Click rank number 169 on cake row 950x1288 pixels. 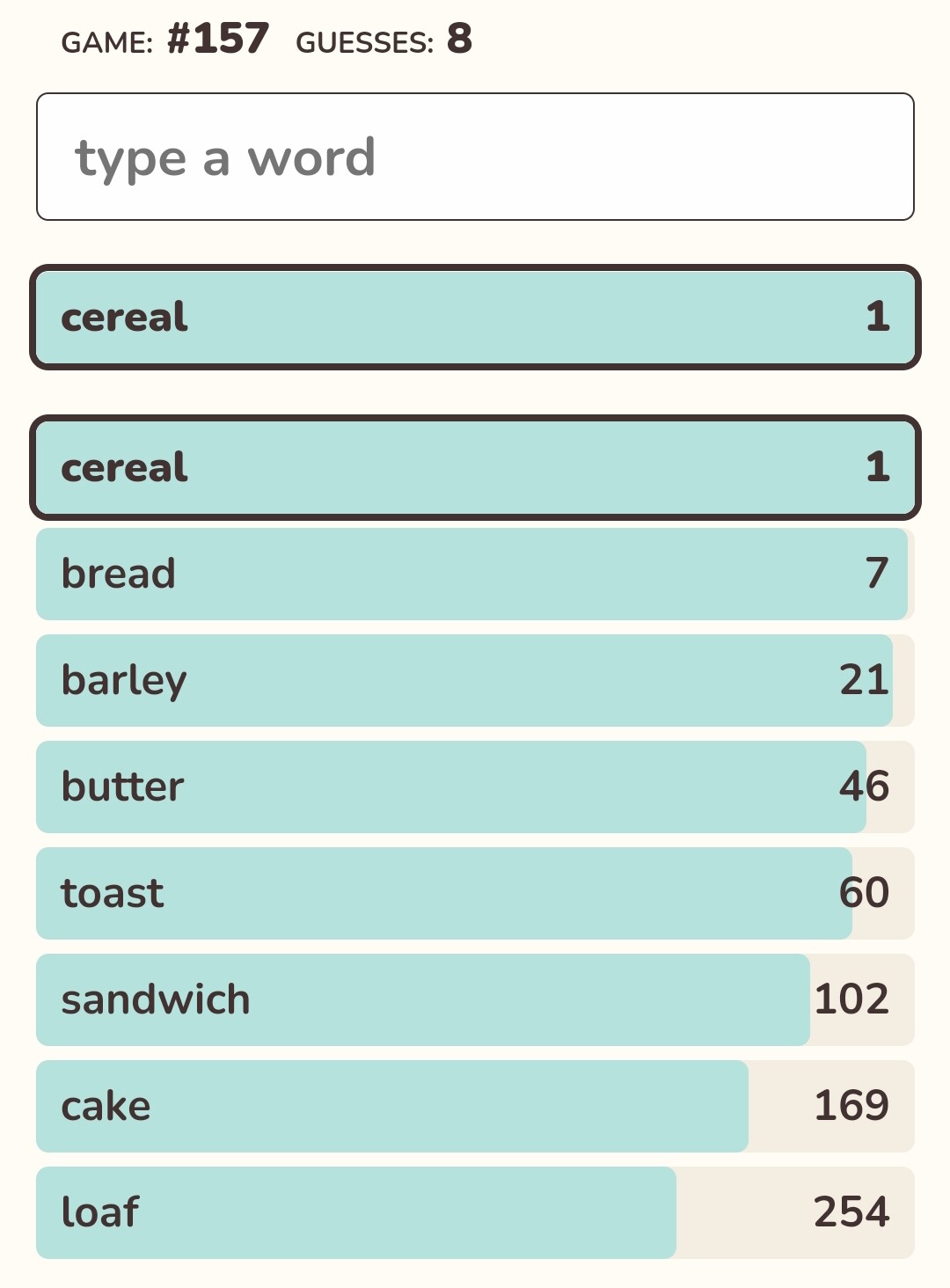[851, 1106]
